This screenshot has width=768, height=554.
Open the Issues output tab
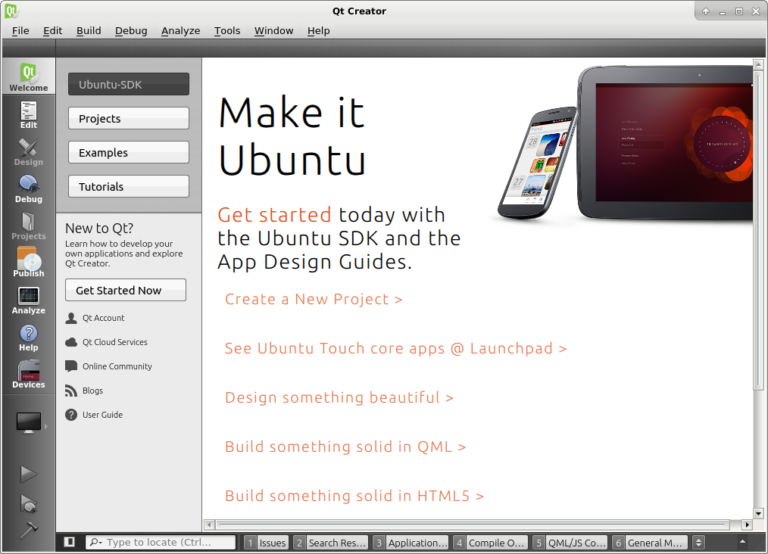[266, 542]
